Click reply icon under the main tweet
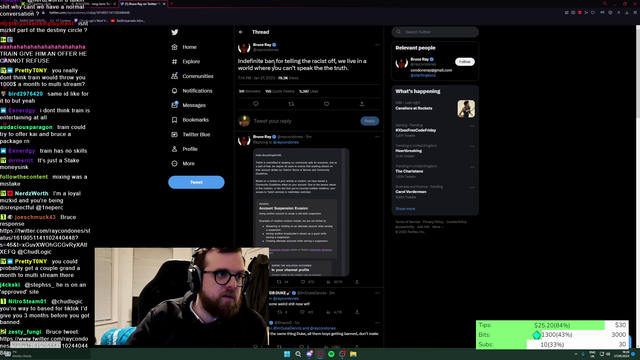This screenshot has height=360, width=640. [x=256, y=104]
